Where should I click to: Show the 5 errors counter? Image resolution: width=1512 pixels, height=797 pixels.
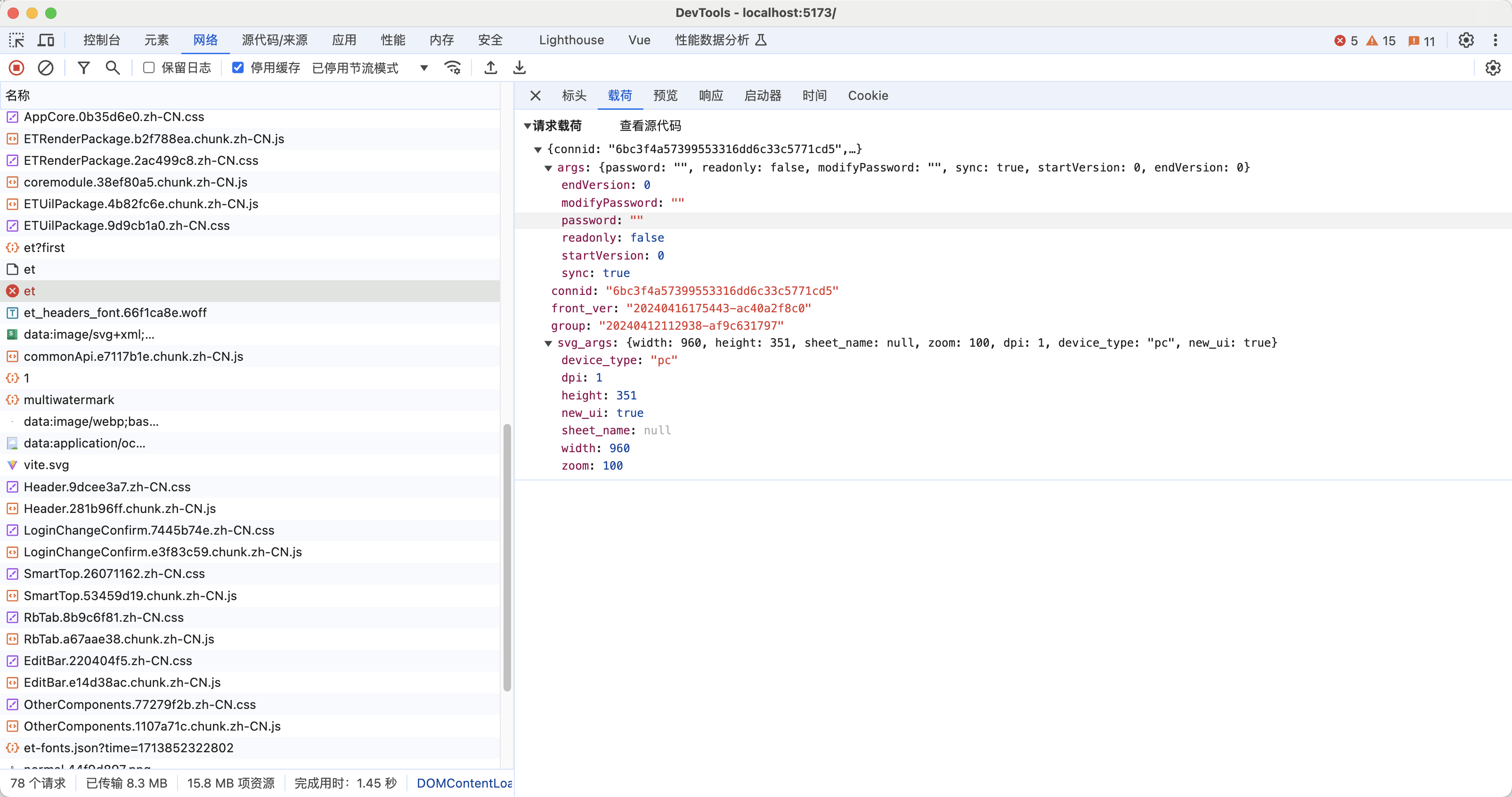click(1347, 41)
